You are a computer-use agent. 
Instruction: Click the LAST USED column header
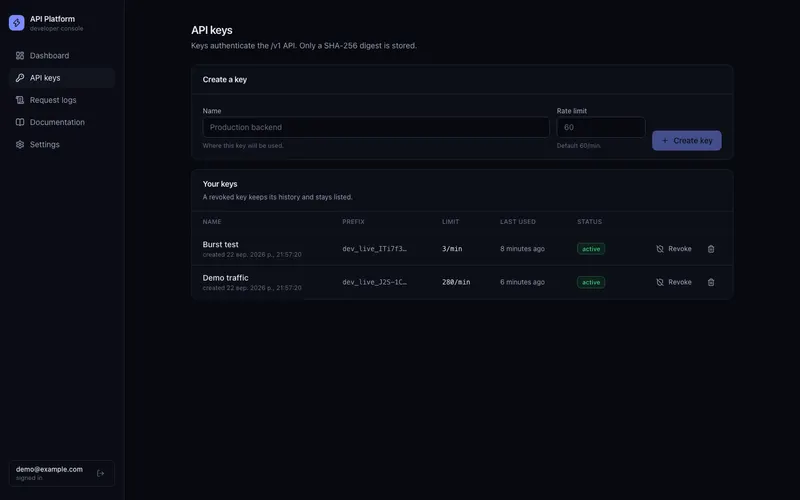click(518, 222)
